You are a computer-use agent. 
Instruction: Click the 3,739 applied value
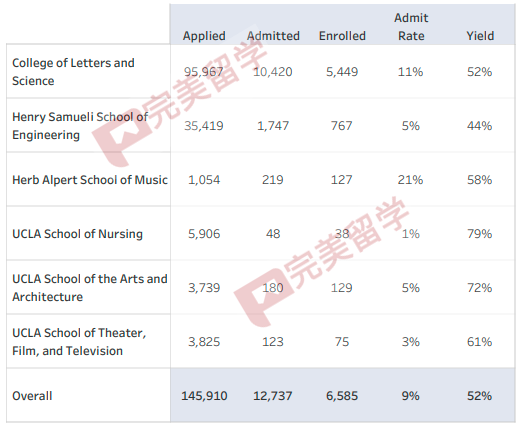[x=204, y=288]
